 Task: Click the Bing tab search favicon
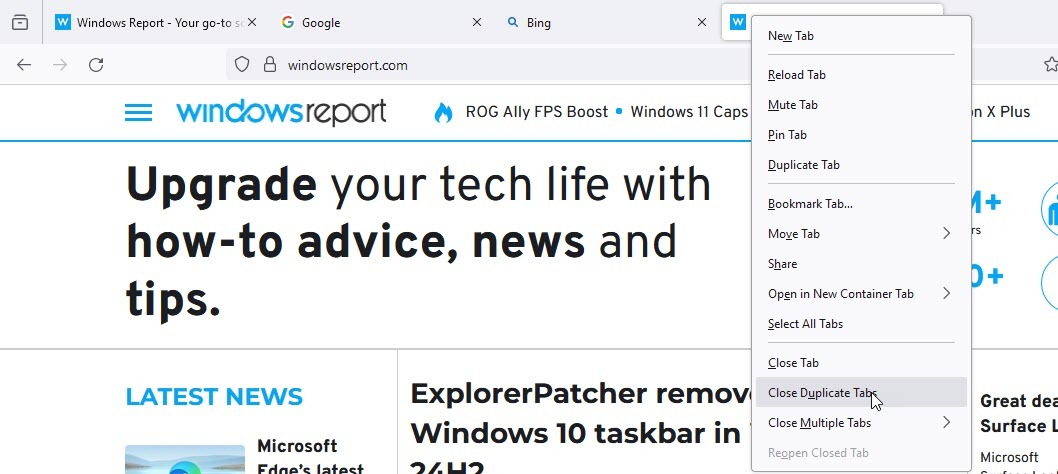click(513, 22)
